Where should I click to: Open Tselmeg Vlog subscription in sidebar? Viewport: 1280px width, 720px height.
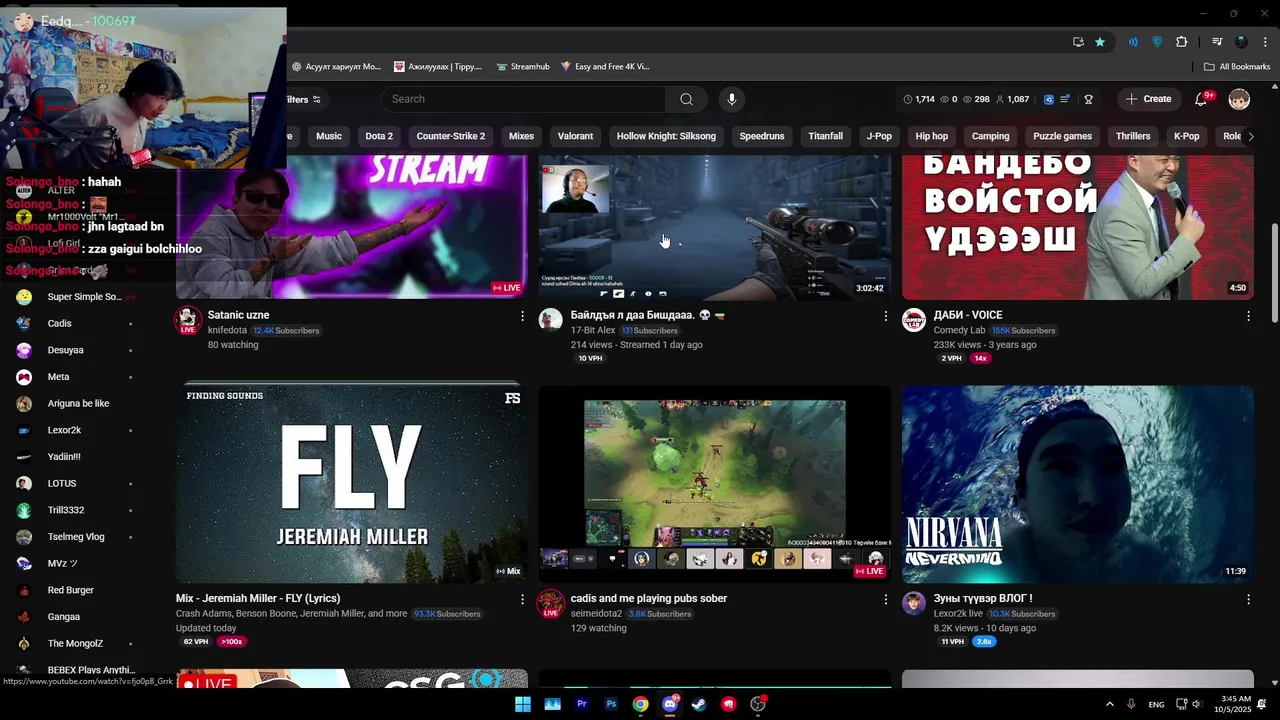tap(75, 537)
